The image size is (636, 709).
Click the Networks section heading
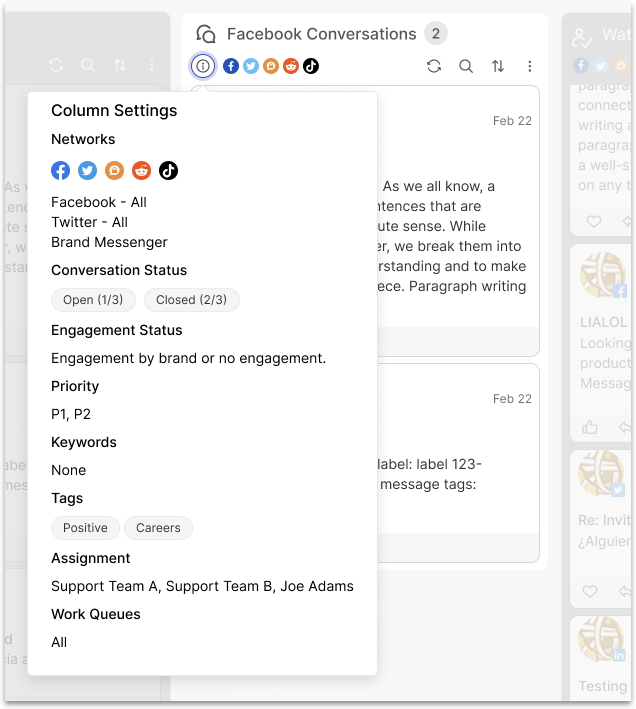[x=83, y=139]
